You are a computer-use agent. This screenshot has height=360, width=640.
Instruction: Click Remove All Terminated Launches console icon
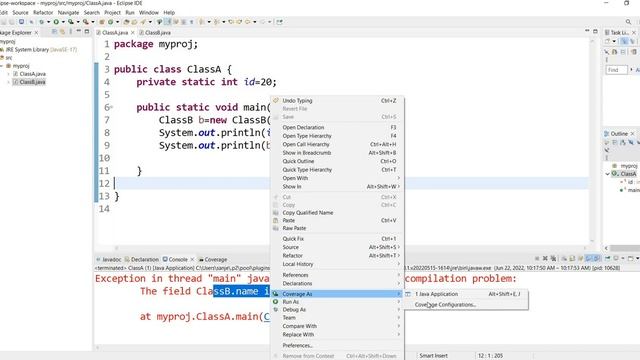pos(553,258)
